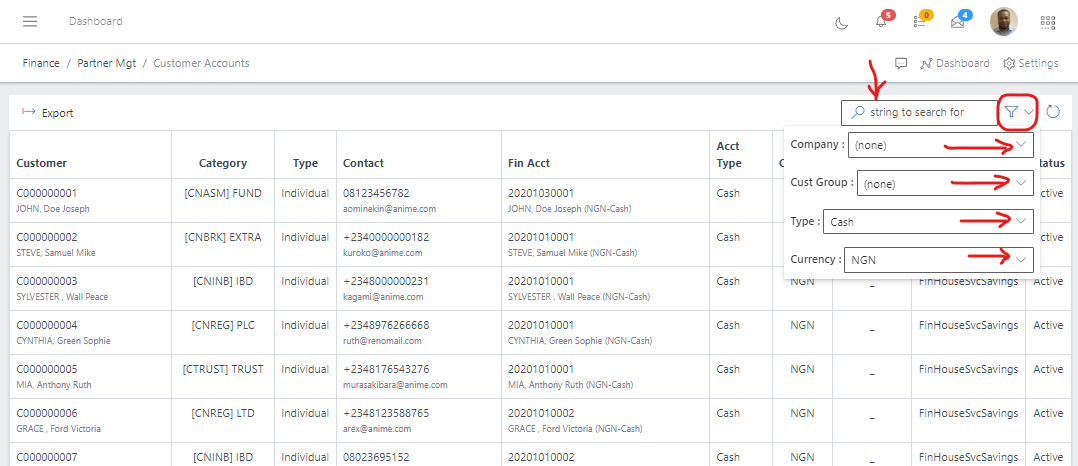Click fin acct 20201030001

click(x=541, y=193)
